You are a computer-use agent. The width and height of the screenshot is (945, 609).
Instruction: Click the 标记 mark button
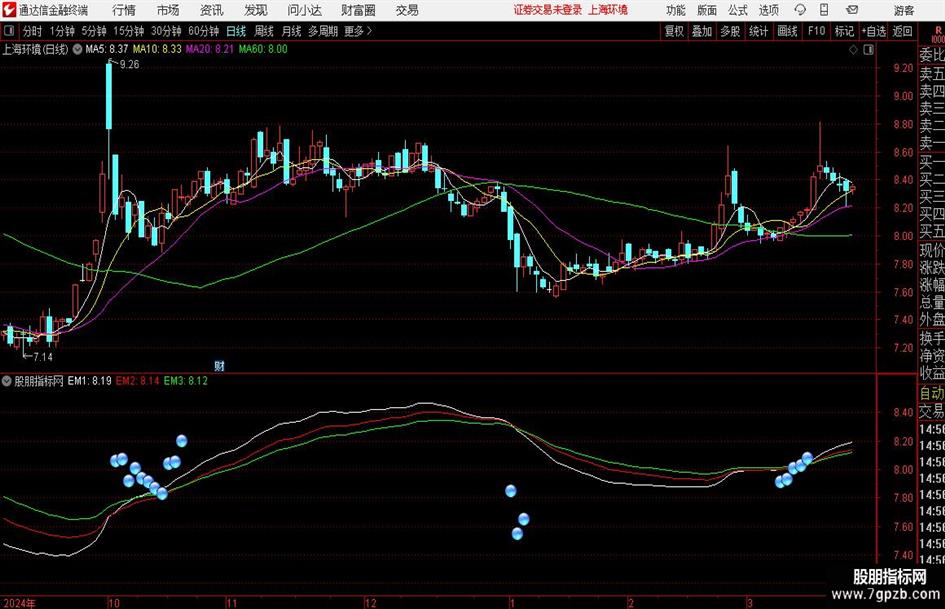844,31
